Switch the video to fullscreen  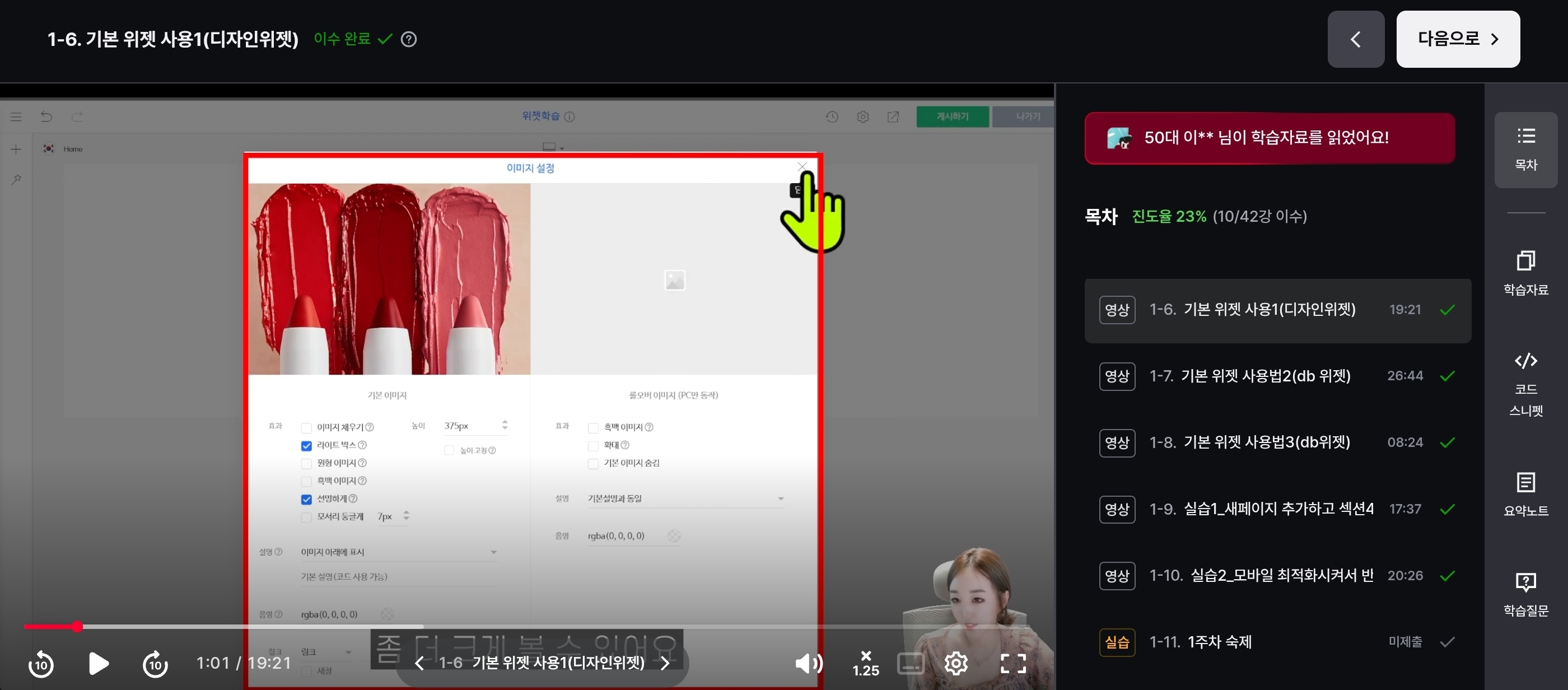click(x=1013, y=663)
